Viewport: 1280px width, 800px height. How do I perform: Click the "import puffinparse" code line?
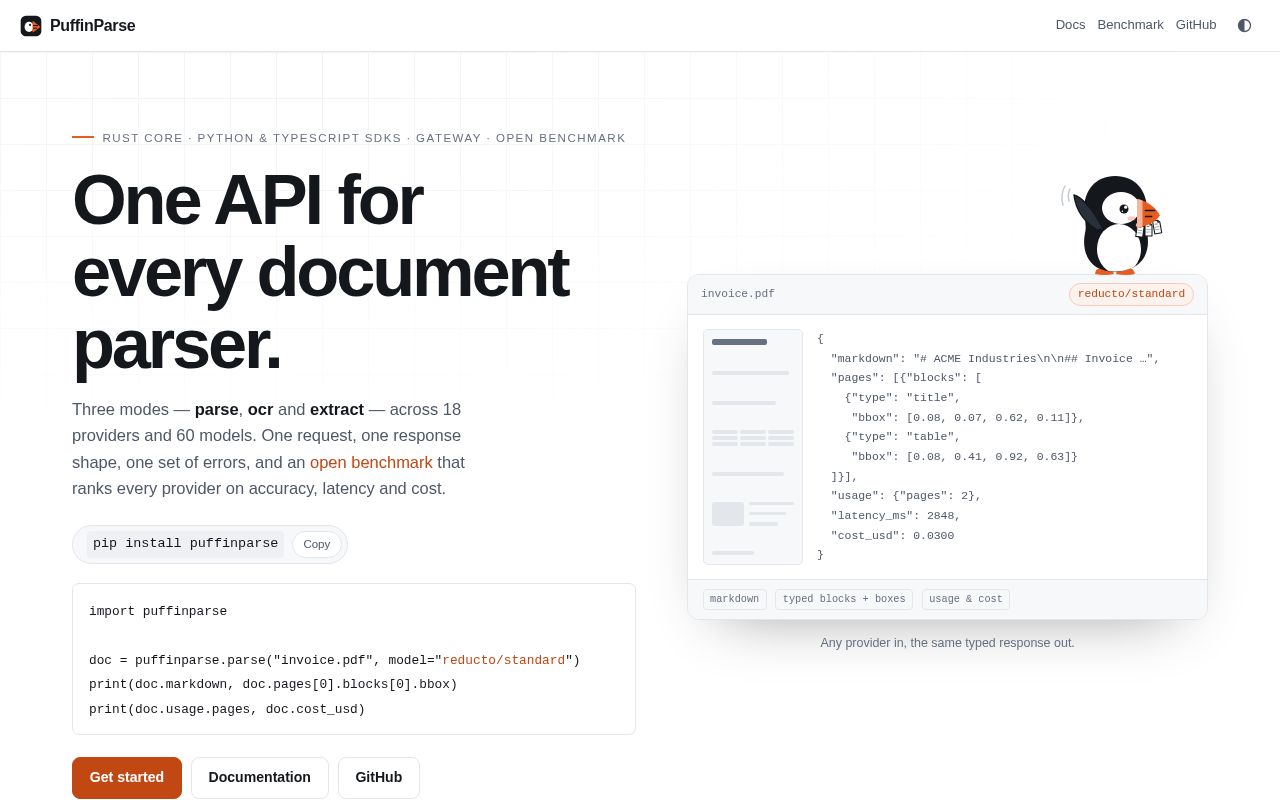[158, 612]
